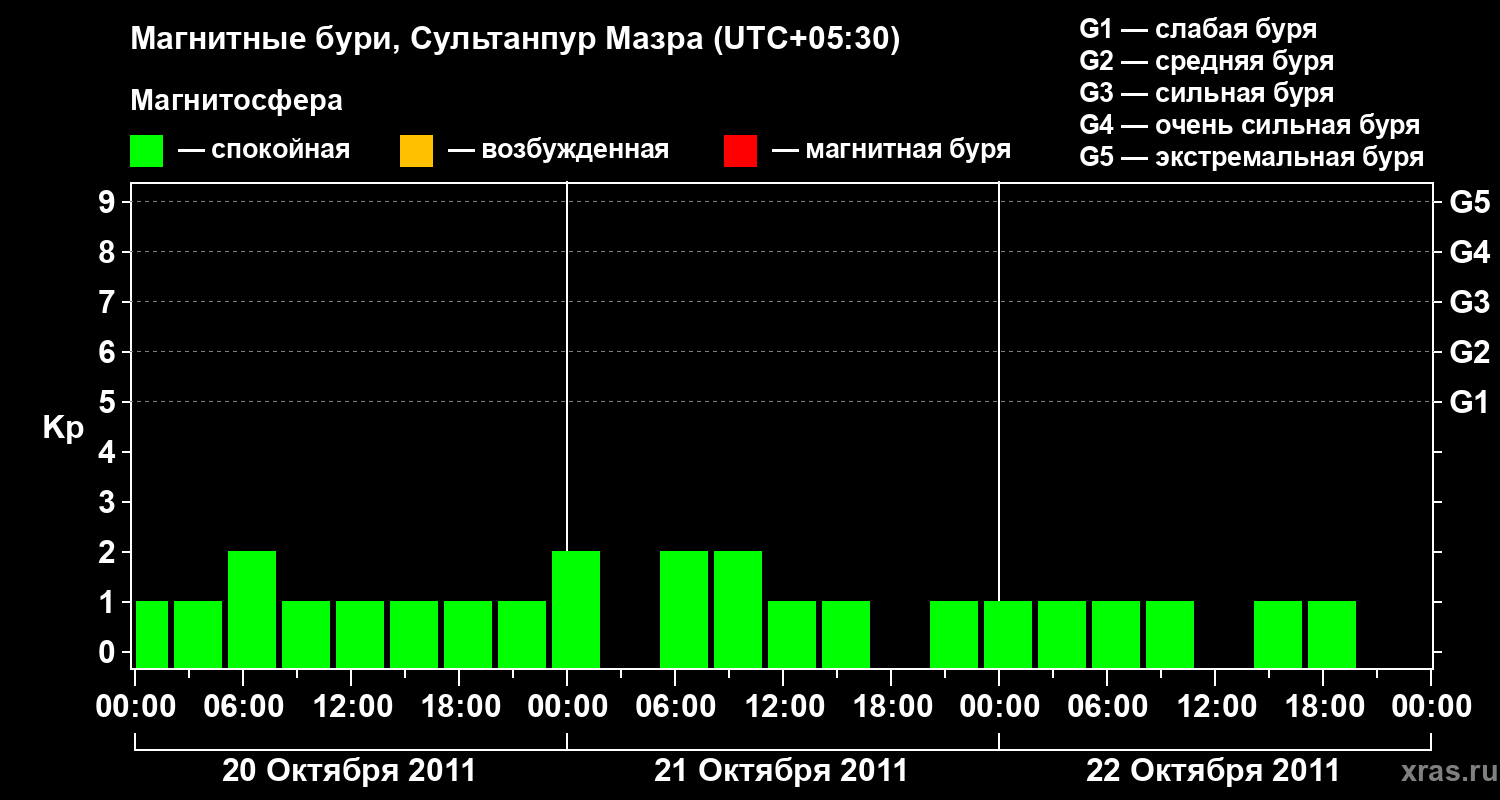Click the Kp 1 bar covering 18:00, 20 October
This screenshot has width=1500, height=800.
[x=468, y=634]
